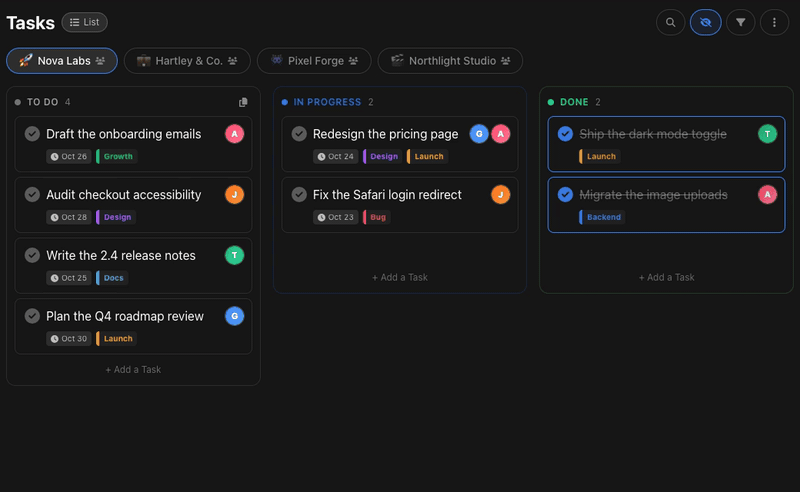Add a Task in IN PROGRESS column
The width and height of the screenshot is (800, 492).
[400, 277]
